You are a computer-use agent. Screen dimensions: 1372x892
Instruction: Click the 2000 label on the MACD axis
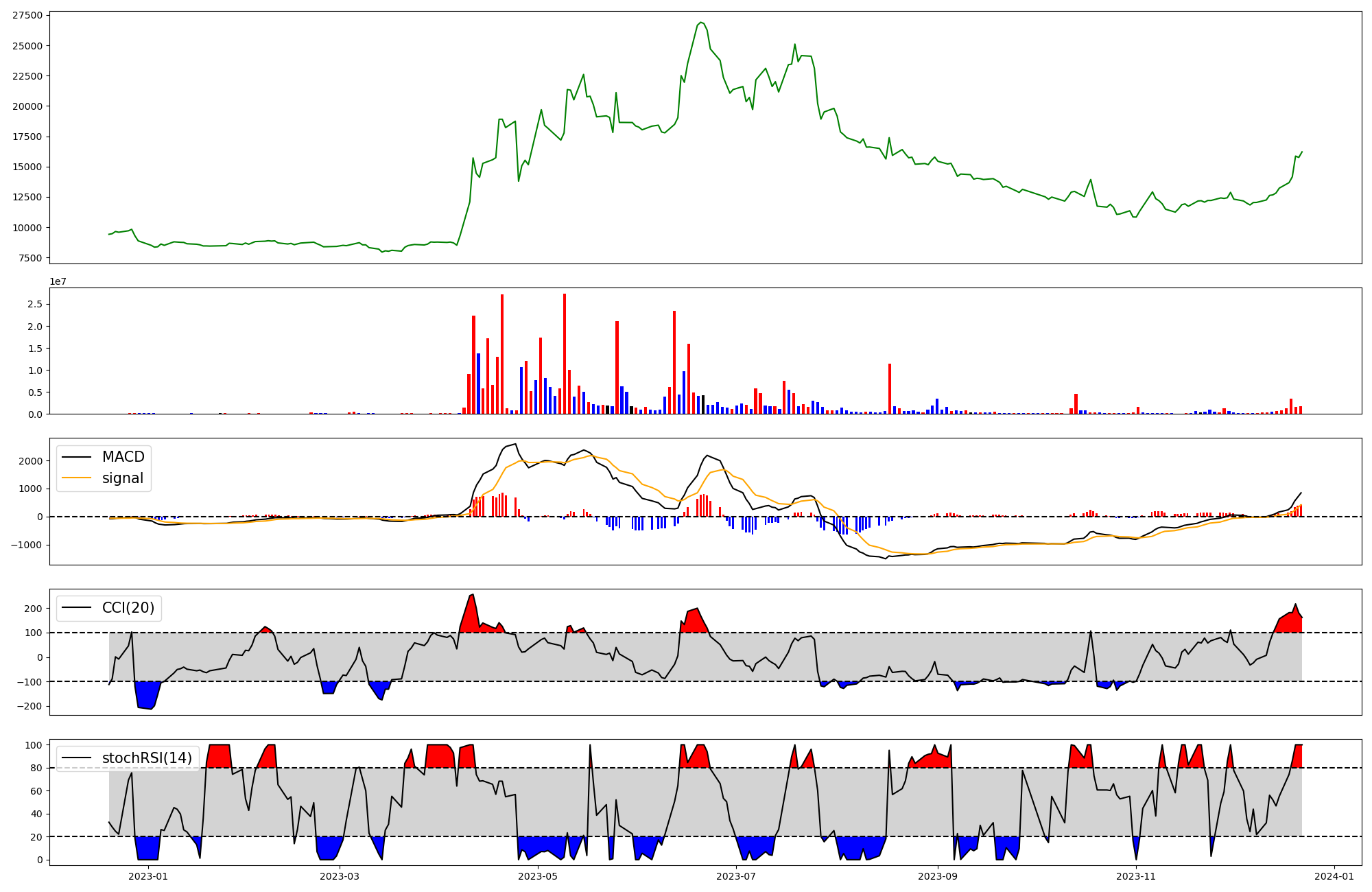coord(30,461)
